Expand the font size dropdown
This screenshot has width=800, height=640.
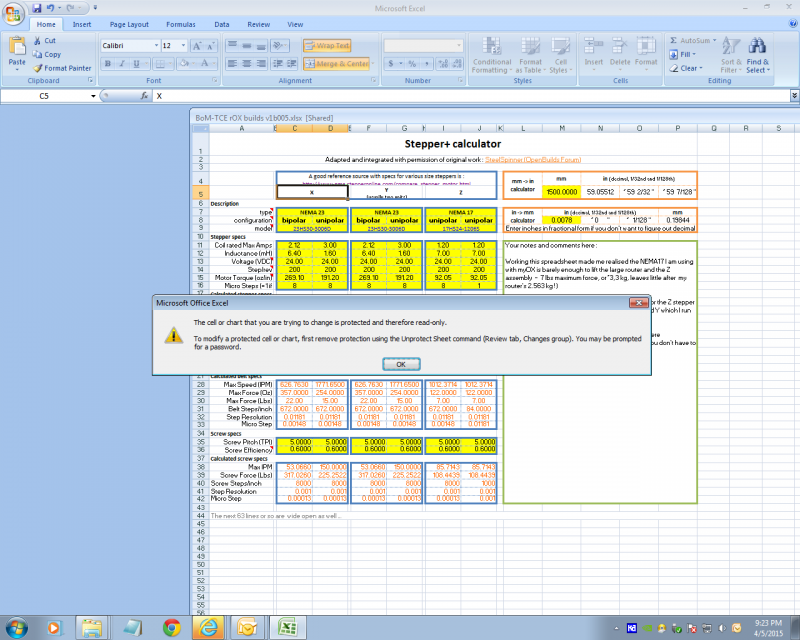pyautogui.click(x=182, y=46)
